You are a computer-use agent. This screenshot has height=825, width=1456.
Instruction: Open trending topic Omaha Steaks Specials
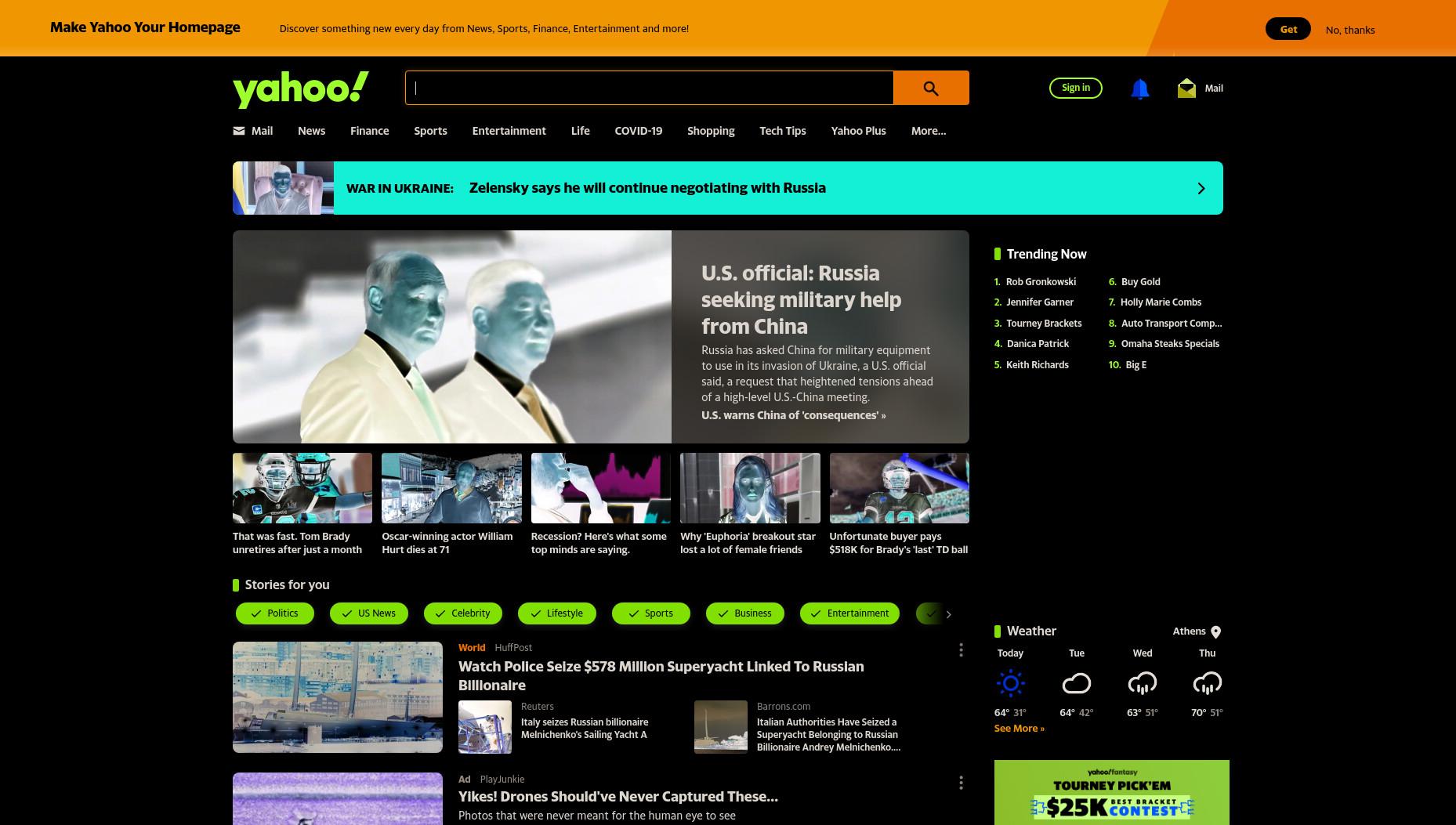click(x=1170, y=344)
